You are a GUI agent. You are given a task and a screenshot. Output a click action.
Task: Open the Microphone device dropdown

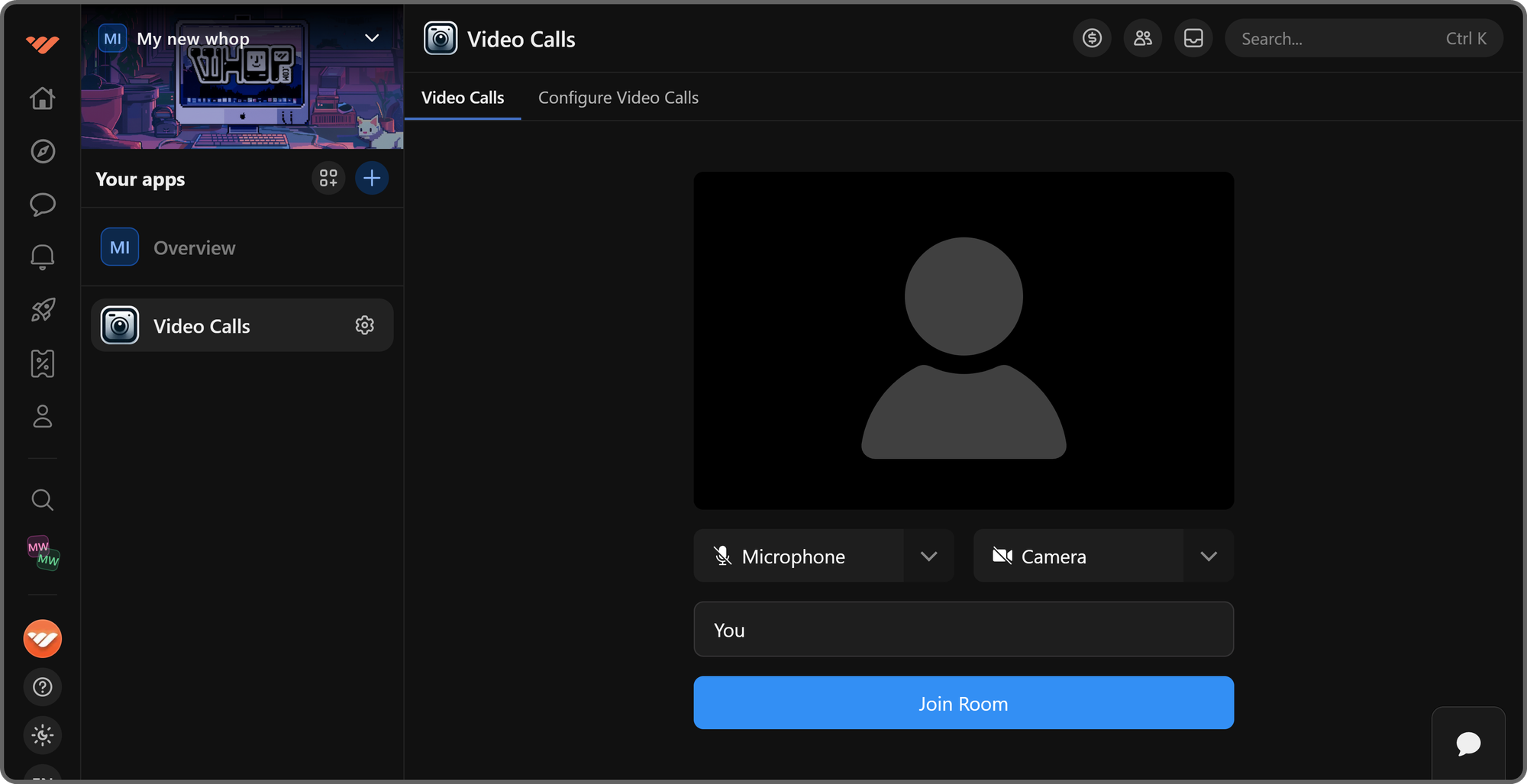[x=928, y=556]
